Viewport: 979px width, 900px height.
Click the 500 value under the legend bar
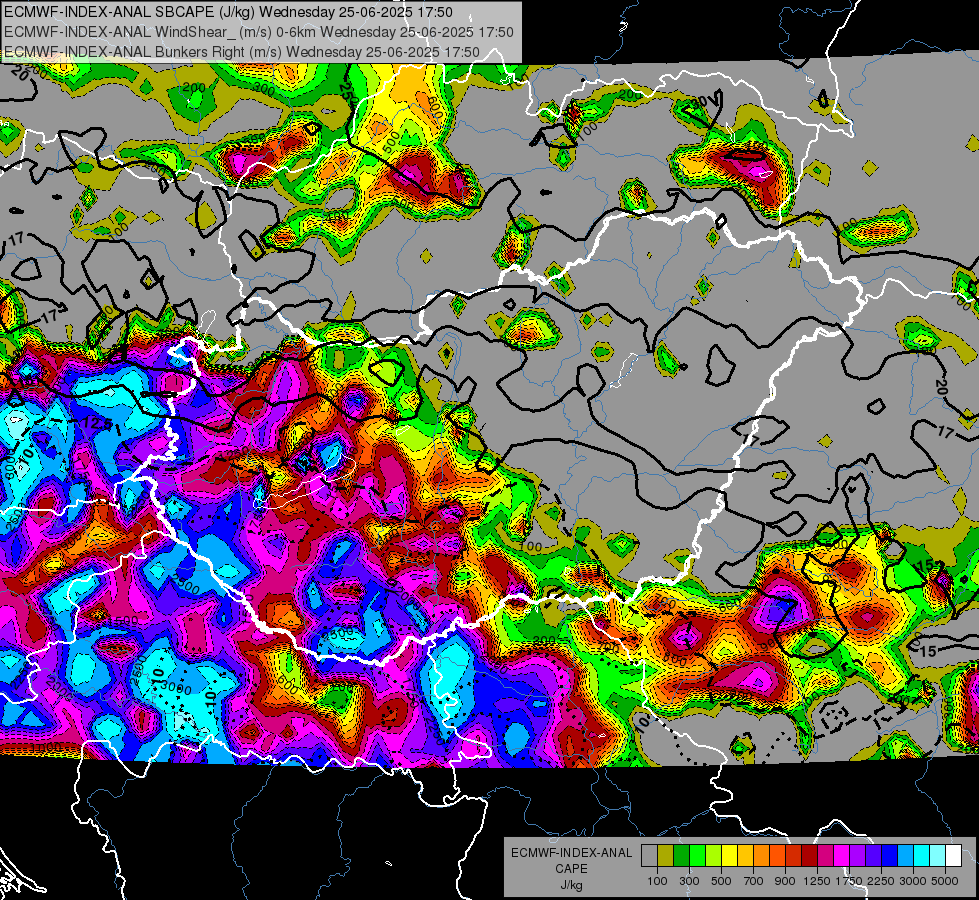click(x=721, y=881)
